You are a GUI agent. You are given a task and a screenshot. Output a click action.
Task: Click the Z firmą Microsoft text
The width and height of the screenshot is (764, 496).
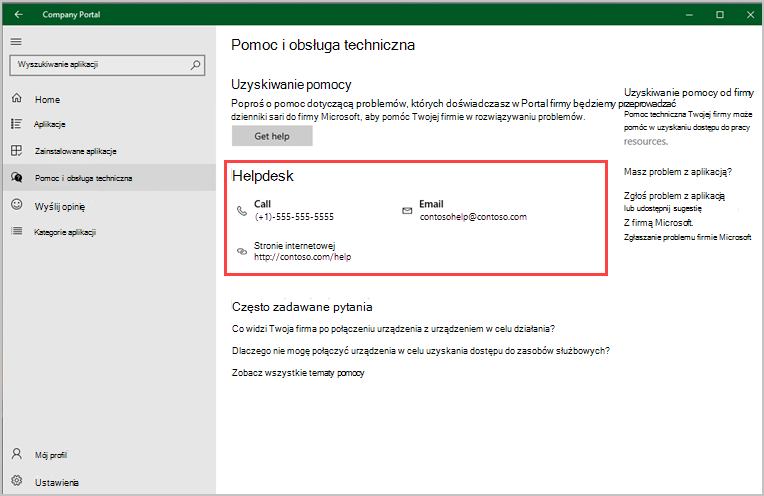(x=658, y=223)
